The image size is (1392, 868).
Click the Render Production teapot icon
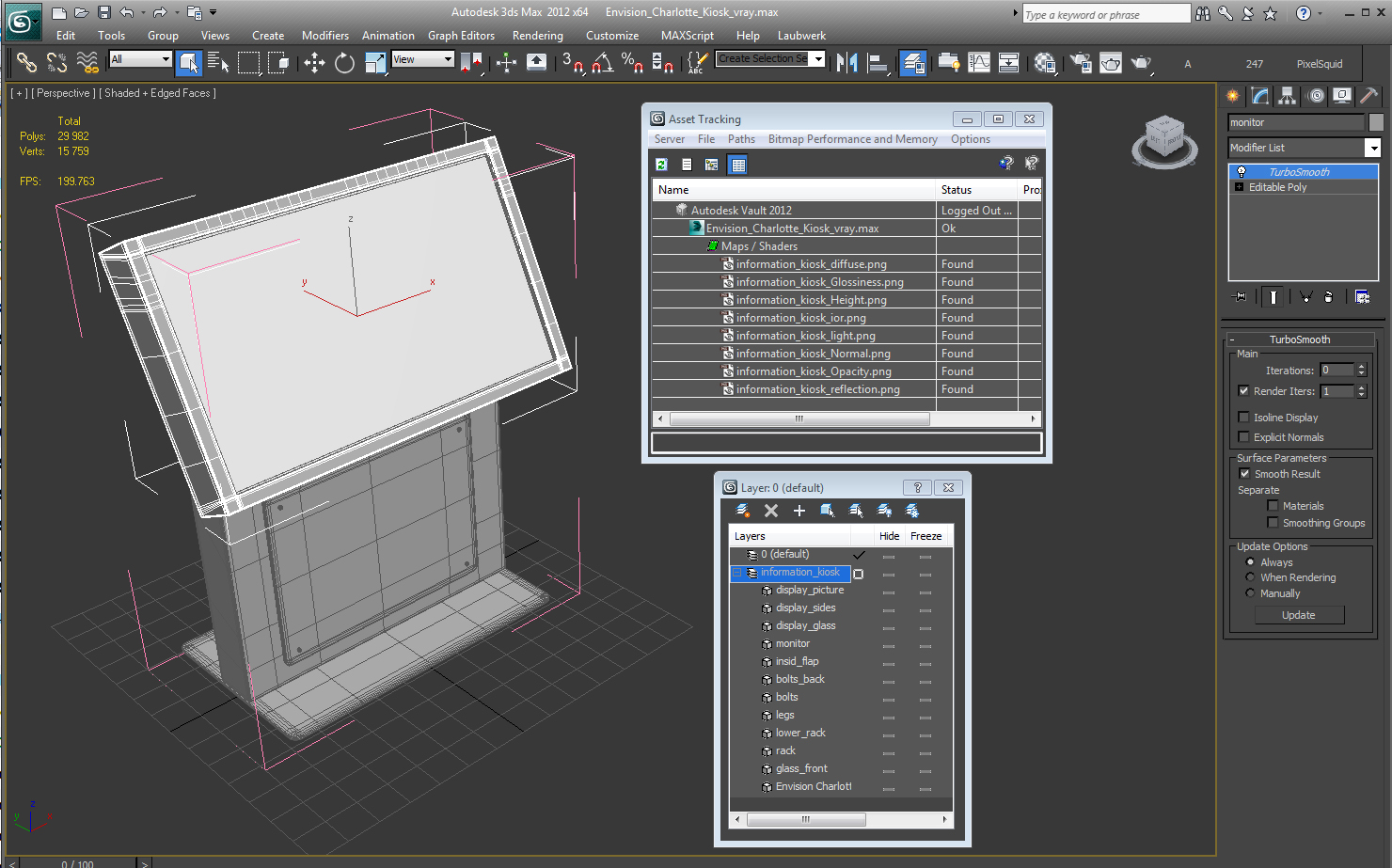[1141, 63]
